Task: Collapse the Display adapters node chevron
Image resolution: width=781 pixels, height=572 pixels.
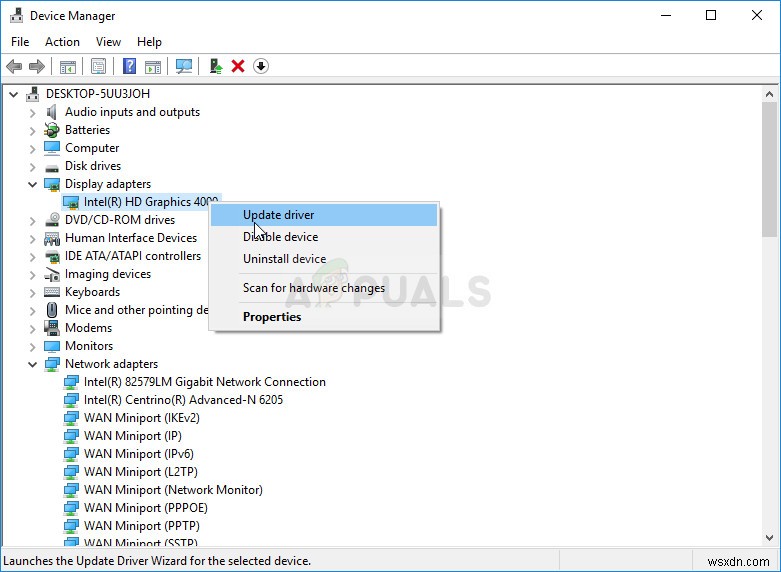Action: click(x=32, y=184)
